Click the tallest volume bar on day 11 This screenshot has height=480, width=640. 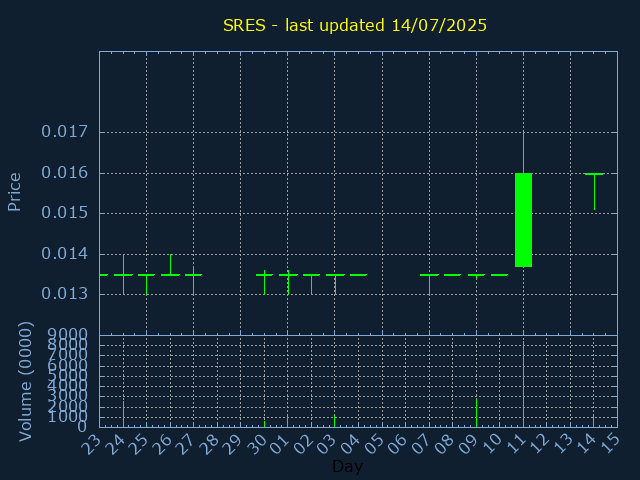[x=523, y=384]
